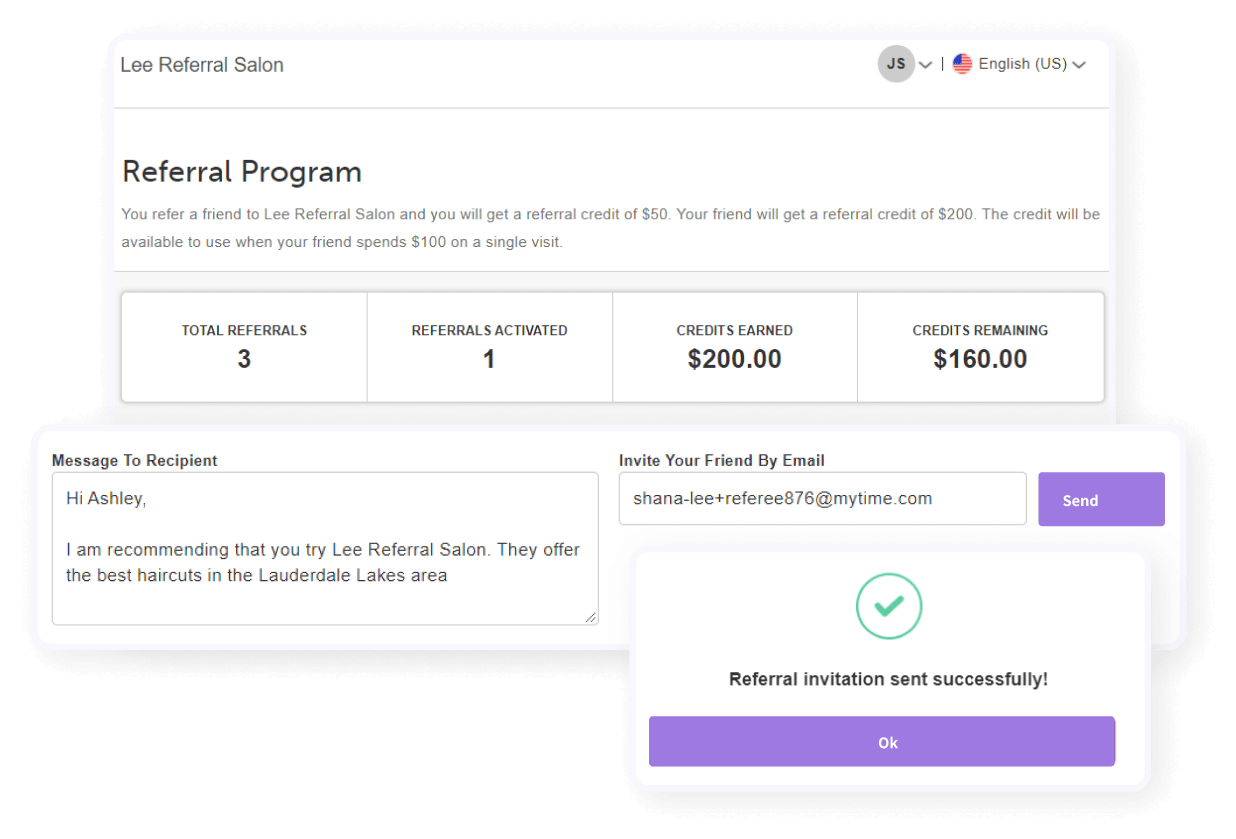Click the Message To Recipient label

click(135, 461)
